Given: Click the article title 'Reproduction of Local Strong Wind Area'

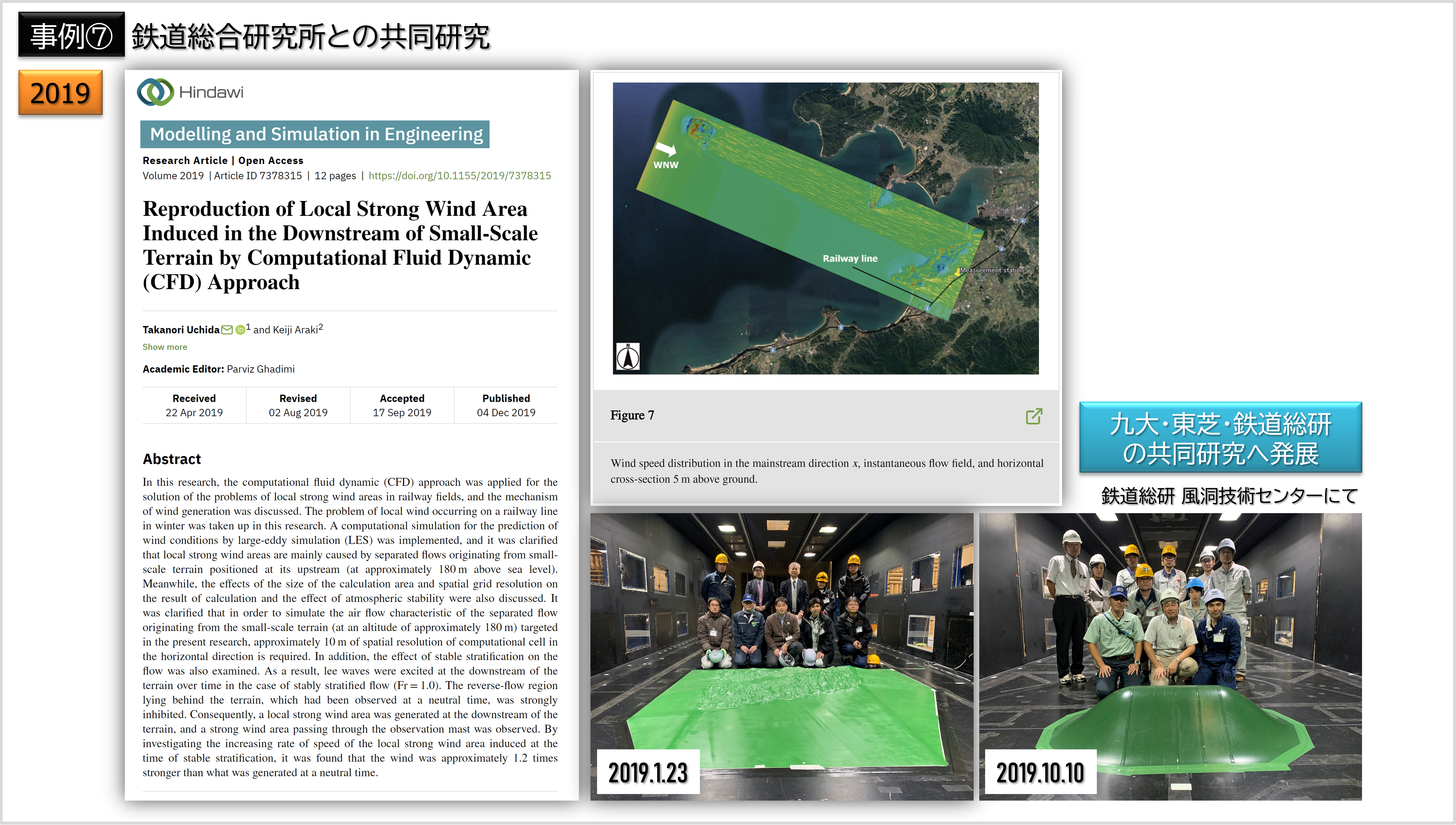Looking at the screenshot, I should 340,245.
